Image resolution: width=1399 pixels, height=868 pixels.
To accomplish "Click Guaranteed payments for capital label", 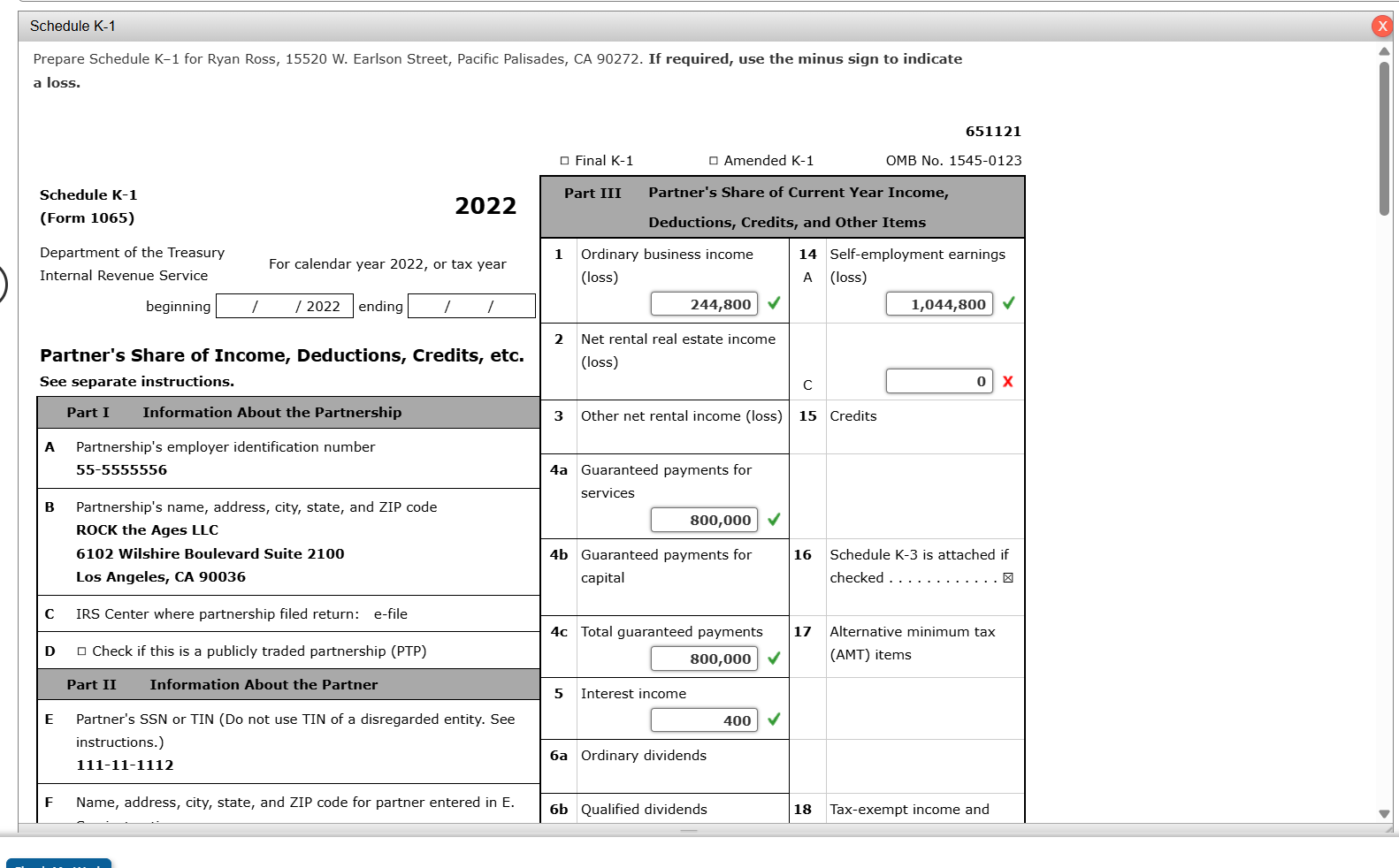I will click(666, 567).
